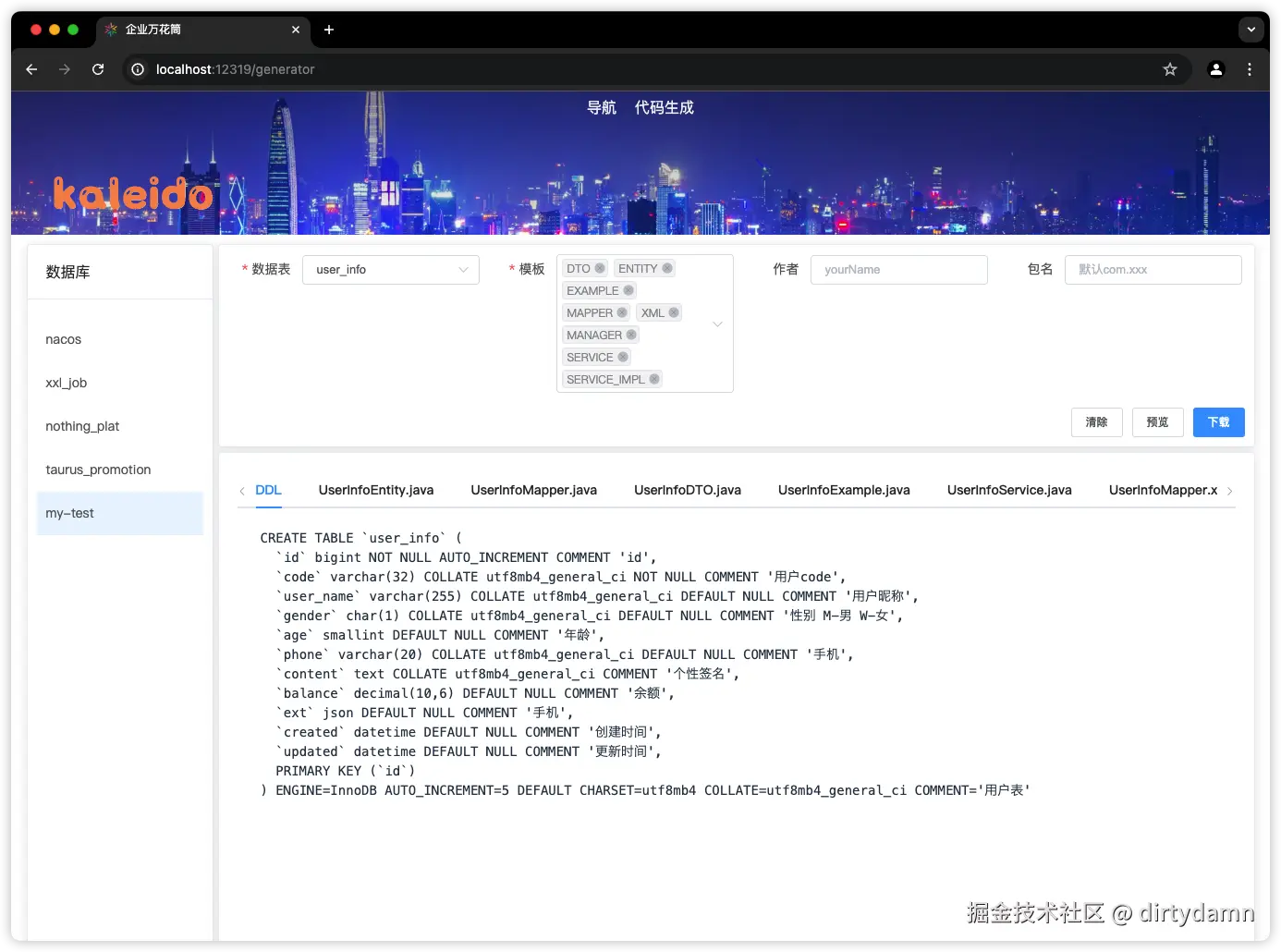
Task: Go back with the browser back arrow
Action: 31,69
